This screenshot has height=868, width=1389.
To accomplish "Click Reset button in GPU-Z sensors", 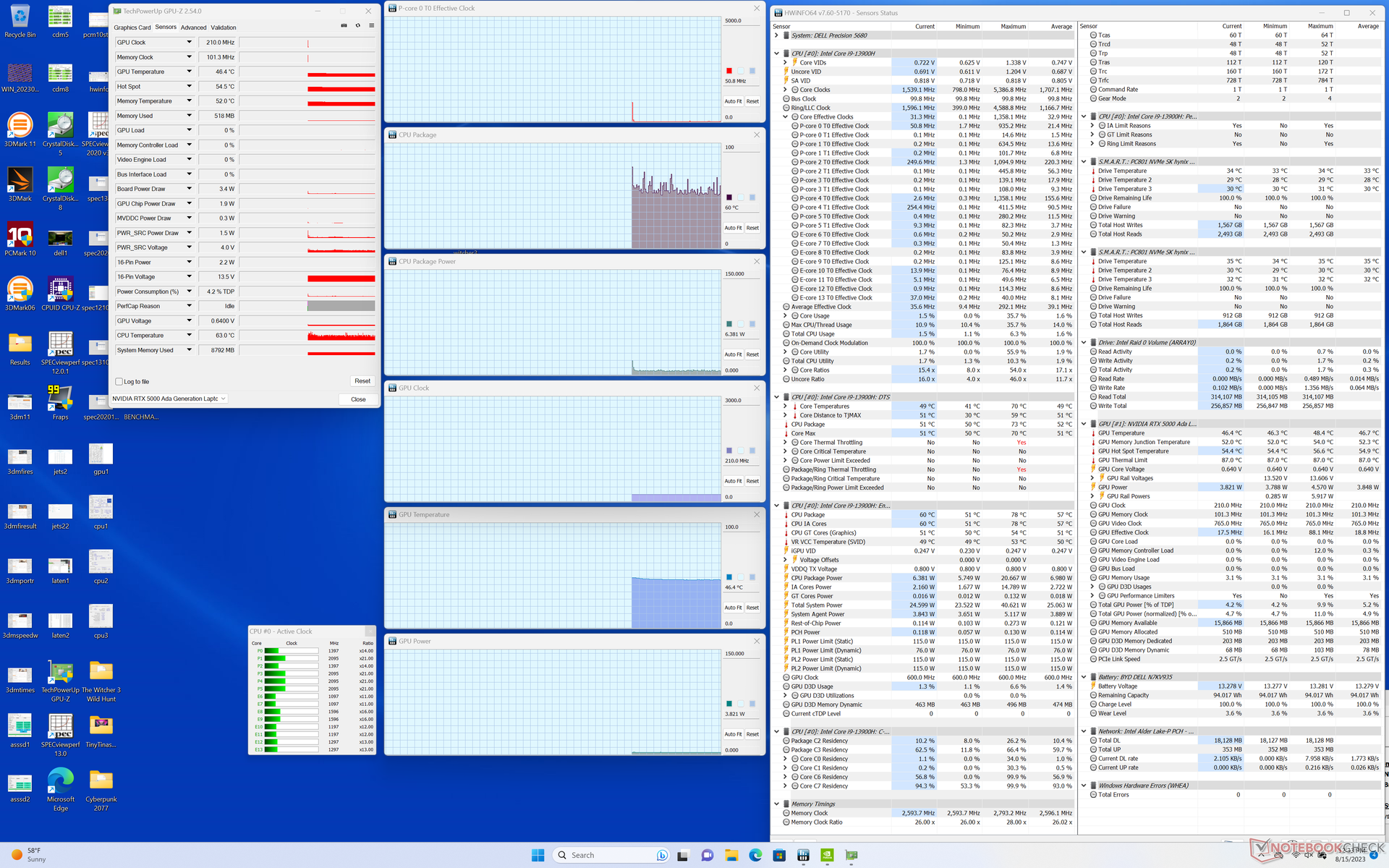I will (x=362, y=381).
